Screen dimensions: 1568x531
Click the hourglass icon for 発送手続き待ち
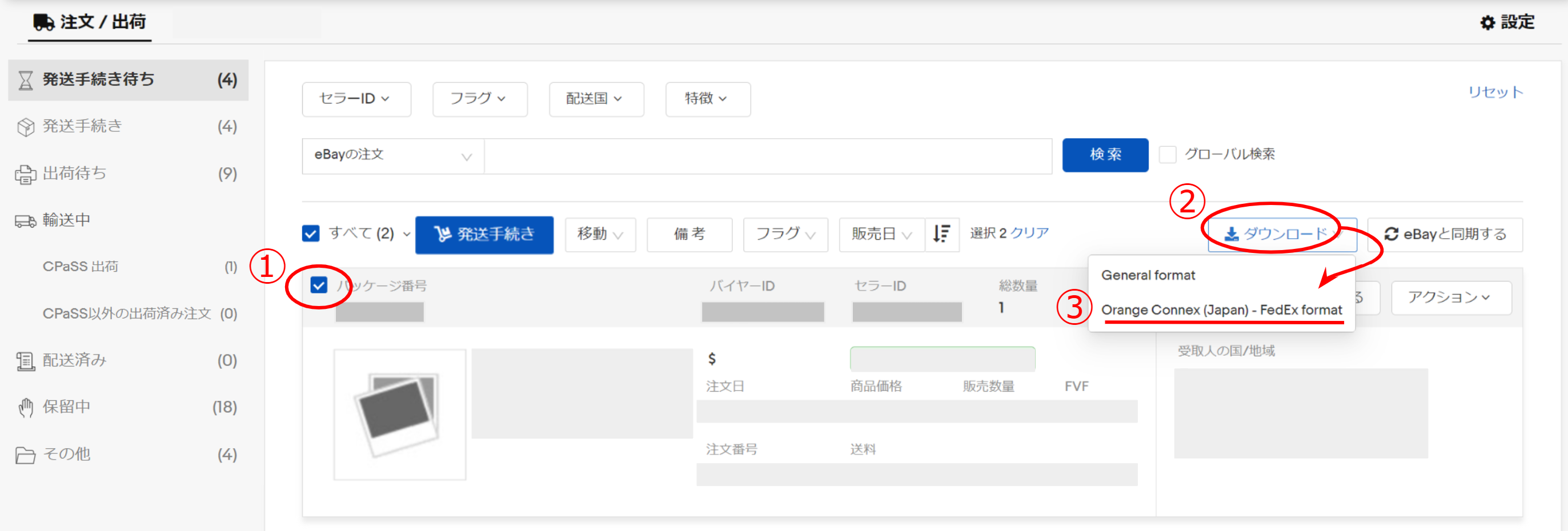coord(26,80)
